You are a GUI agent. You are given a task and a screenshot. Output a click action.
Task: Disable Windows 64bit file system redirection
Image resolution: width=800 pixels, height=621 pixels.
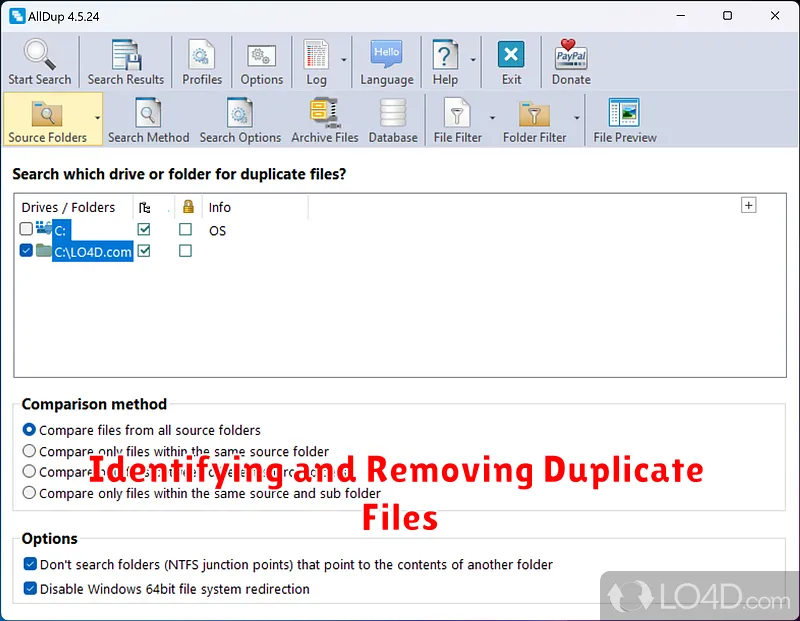coord(30,589)
